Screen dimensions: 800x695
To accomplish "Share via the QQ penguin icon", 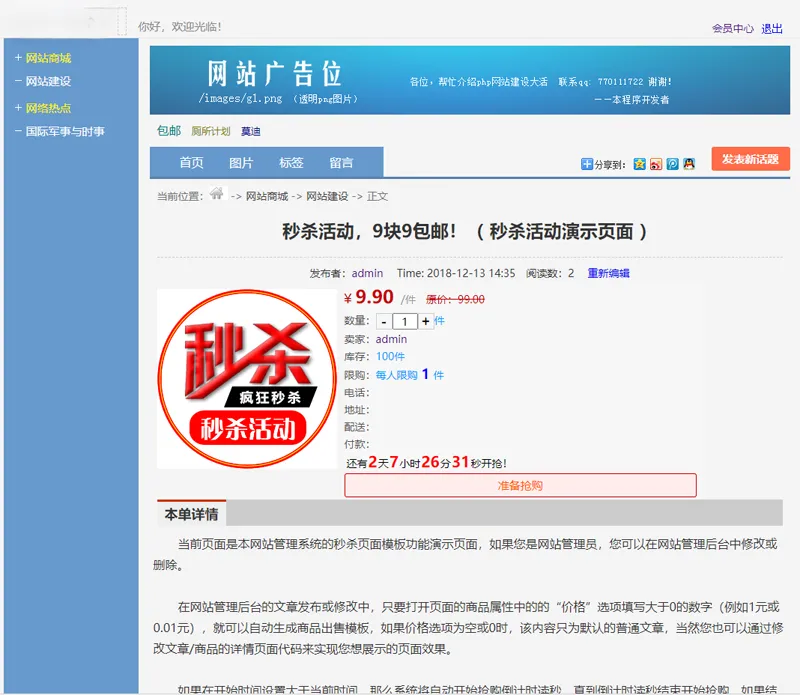I will (x=689, y=163).
